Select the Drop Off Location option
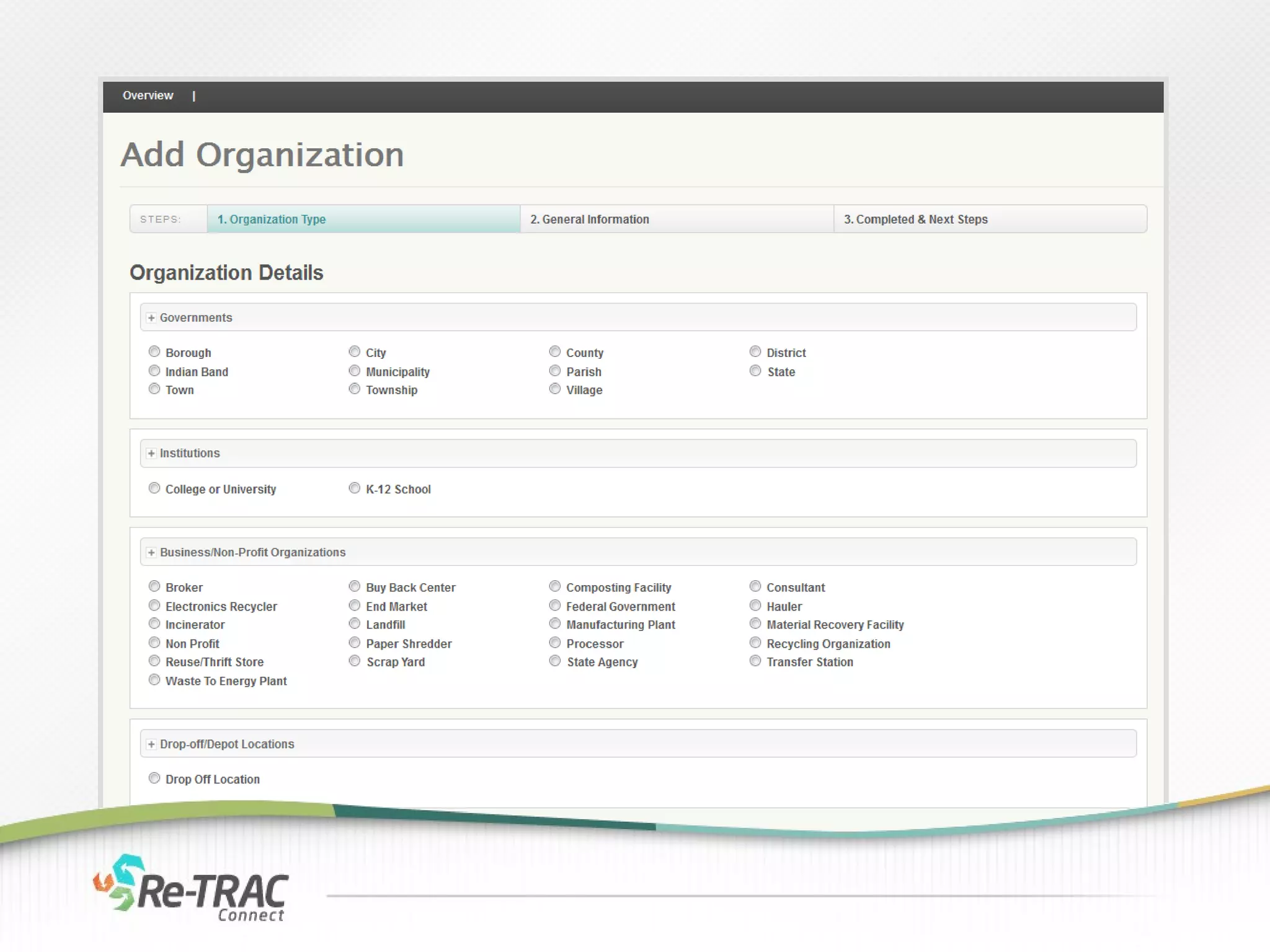 pyautogui.click(x=154, y=778)
